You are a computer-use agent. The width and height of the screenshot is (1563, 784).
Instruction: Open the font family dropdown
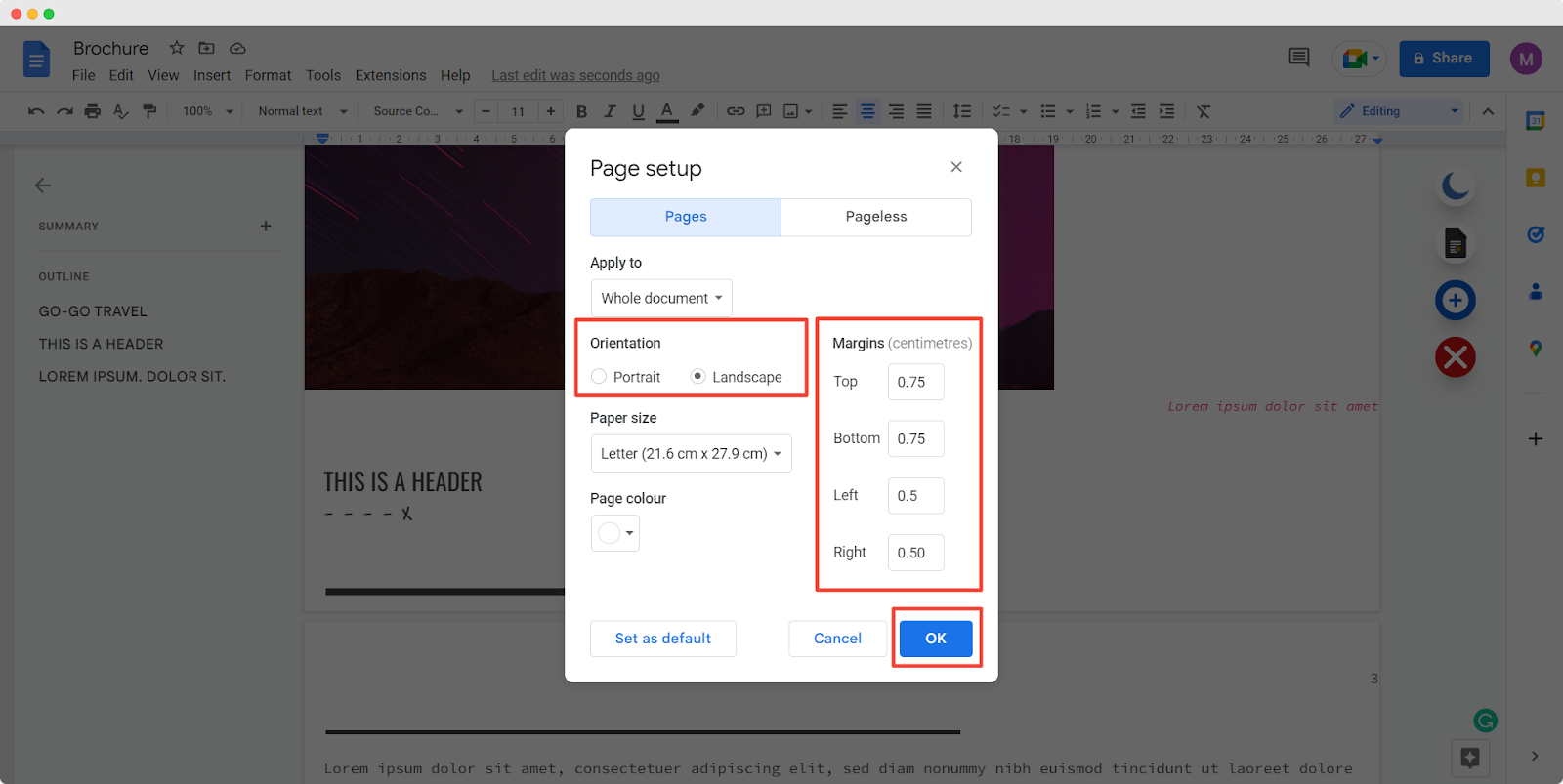click(x=417, y=111)
